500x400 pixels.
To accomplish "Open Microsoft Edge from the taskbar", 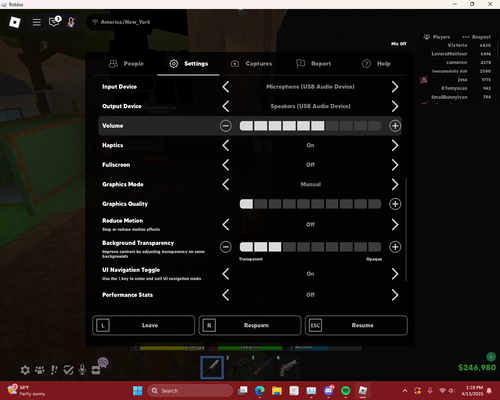I will [x=260, y=391].
